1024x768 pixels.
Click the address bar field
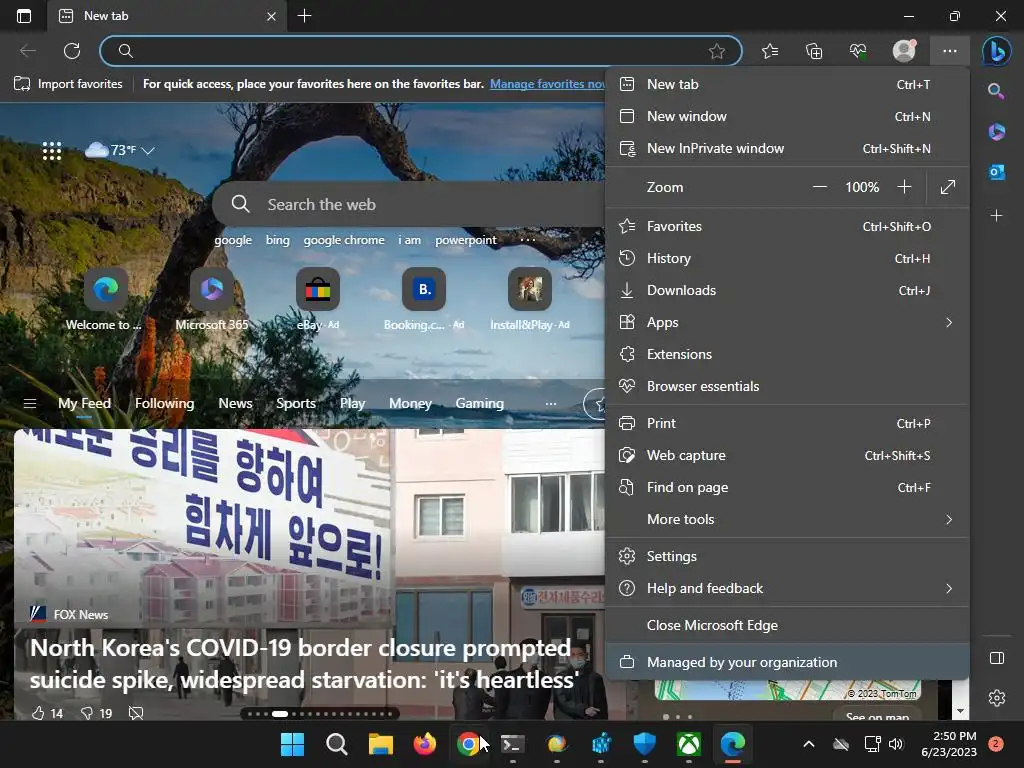(421, 51)
